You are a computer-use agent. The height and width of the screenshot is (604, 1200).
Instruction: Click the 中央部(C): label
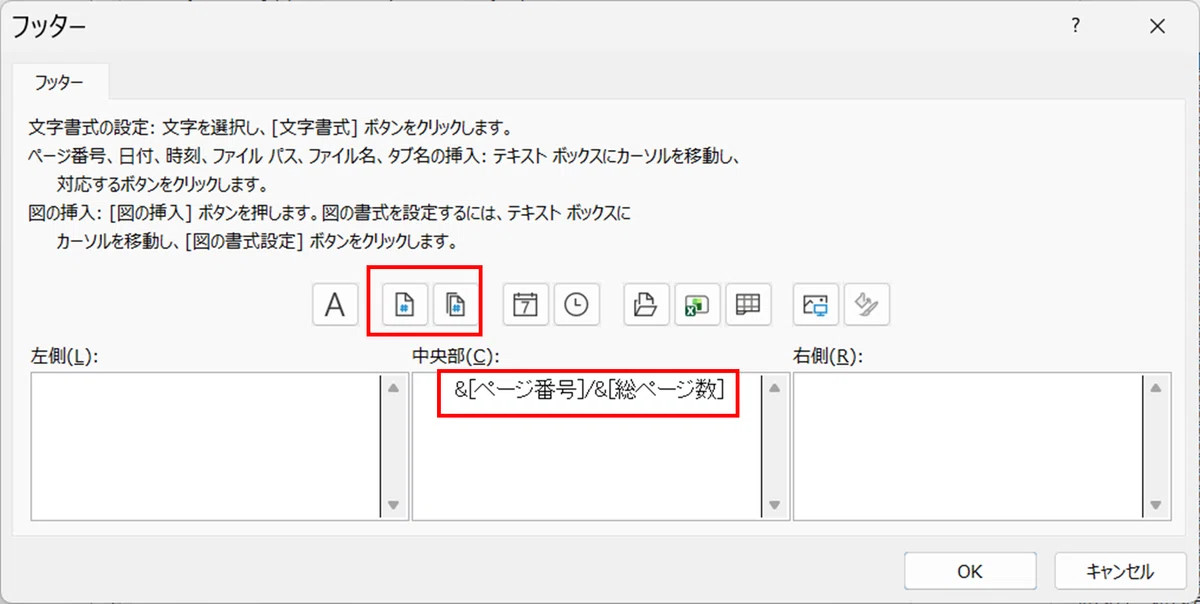pos(455,357)
